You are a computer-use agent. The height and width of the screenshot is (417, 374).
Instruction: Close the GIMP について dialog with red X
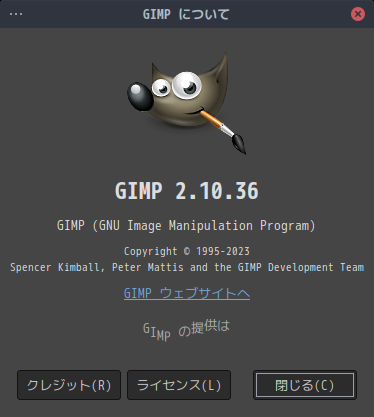click(x=358, y=14)
